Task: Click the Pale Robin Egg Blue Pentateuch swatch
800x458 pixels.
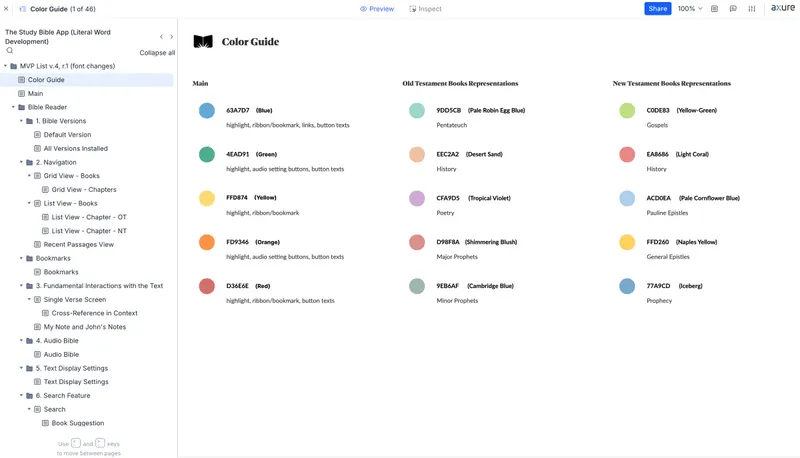Action: 417,110
